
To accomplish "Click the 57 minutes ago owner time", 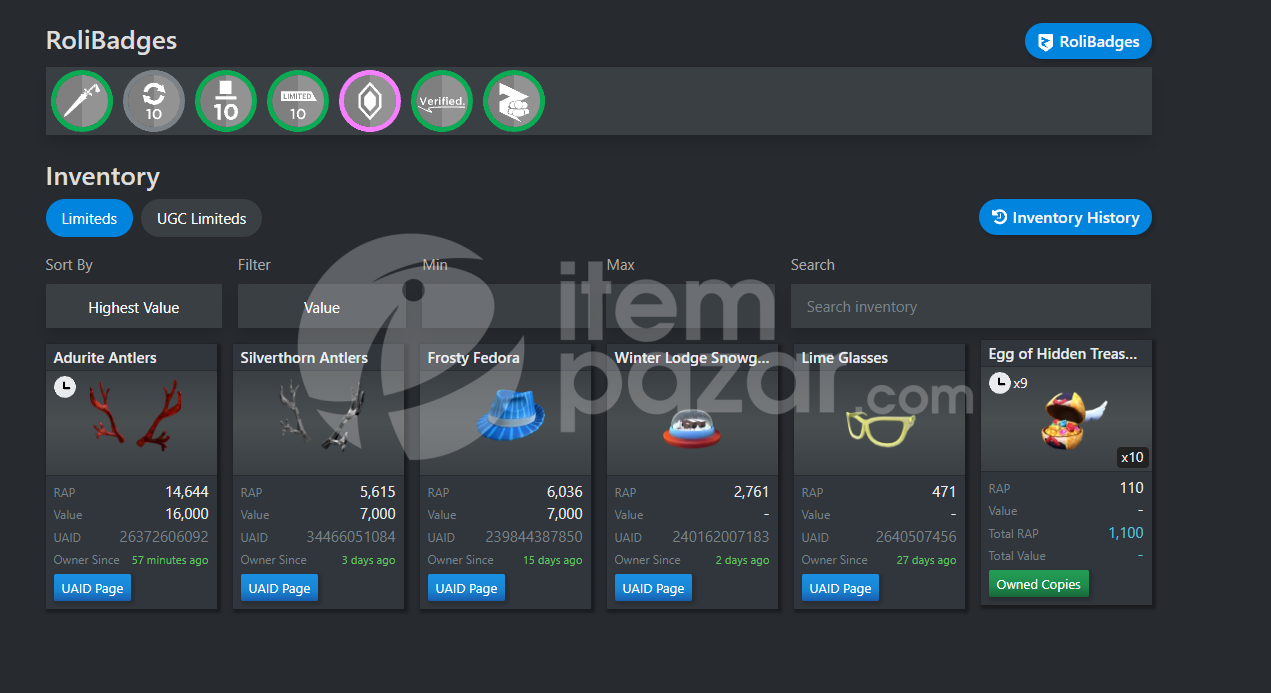I will point(170,560).
